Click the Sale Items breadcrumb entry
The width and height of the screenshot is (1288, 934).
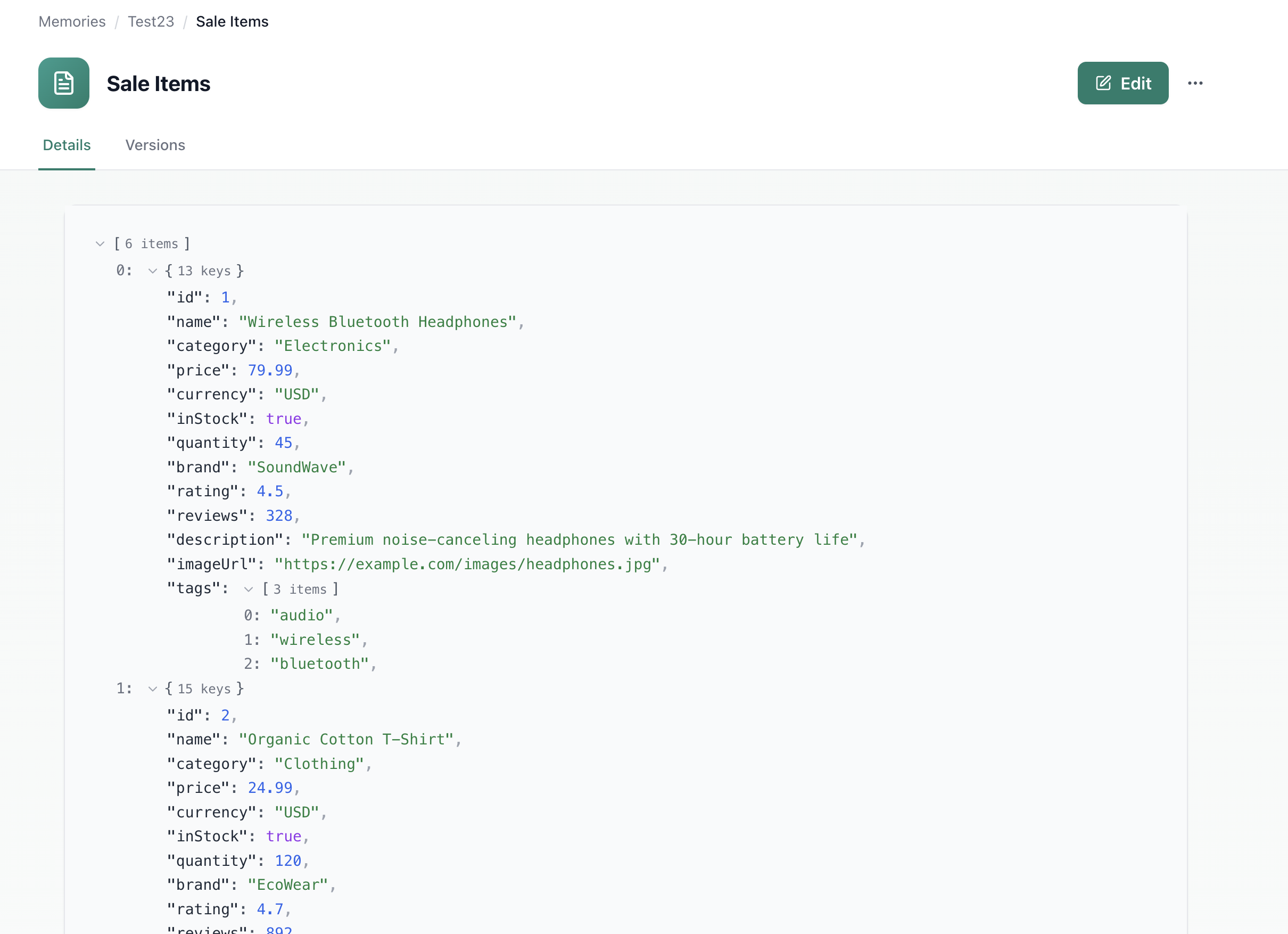232,22
